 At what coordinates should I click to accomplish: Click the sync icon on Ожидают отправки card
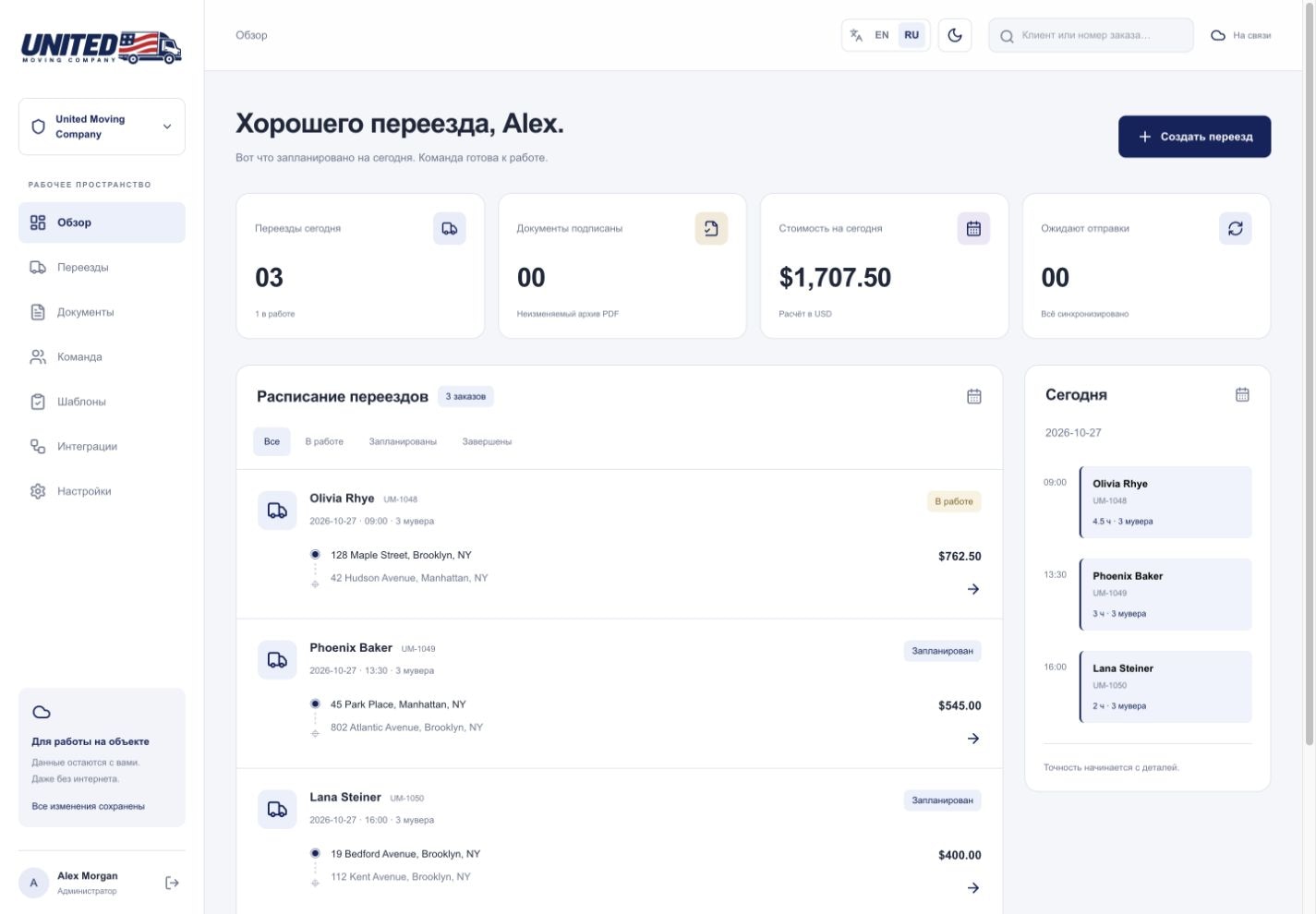point(1236,228)
